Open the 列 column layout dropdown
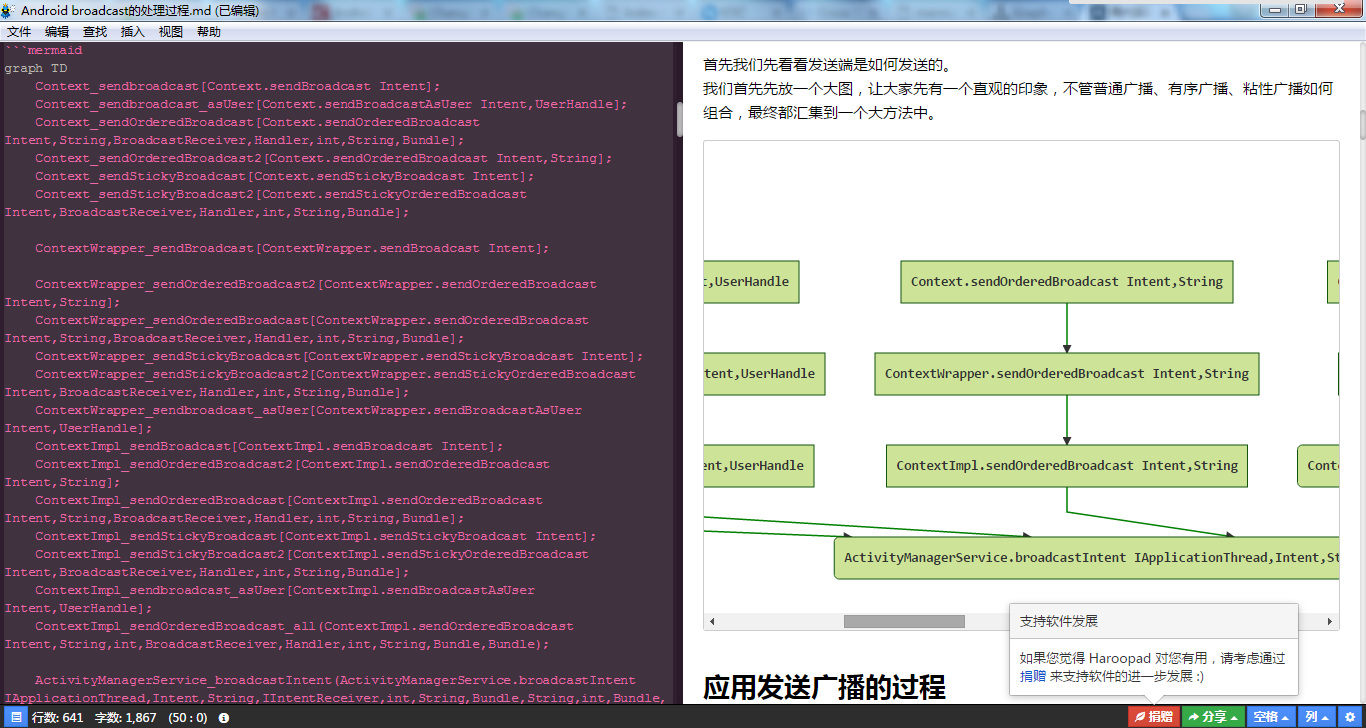Screen dimensions: 1366x728 coord(1317,717)
